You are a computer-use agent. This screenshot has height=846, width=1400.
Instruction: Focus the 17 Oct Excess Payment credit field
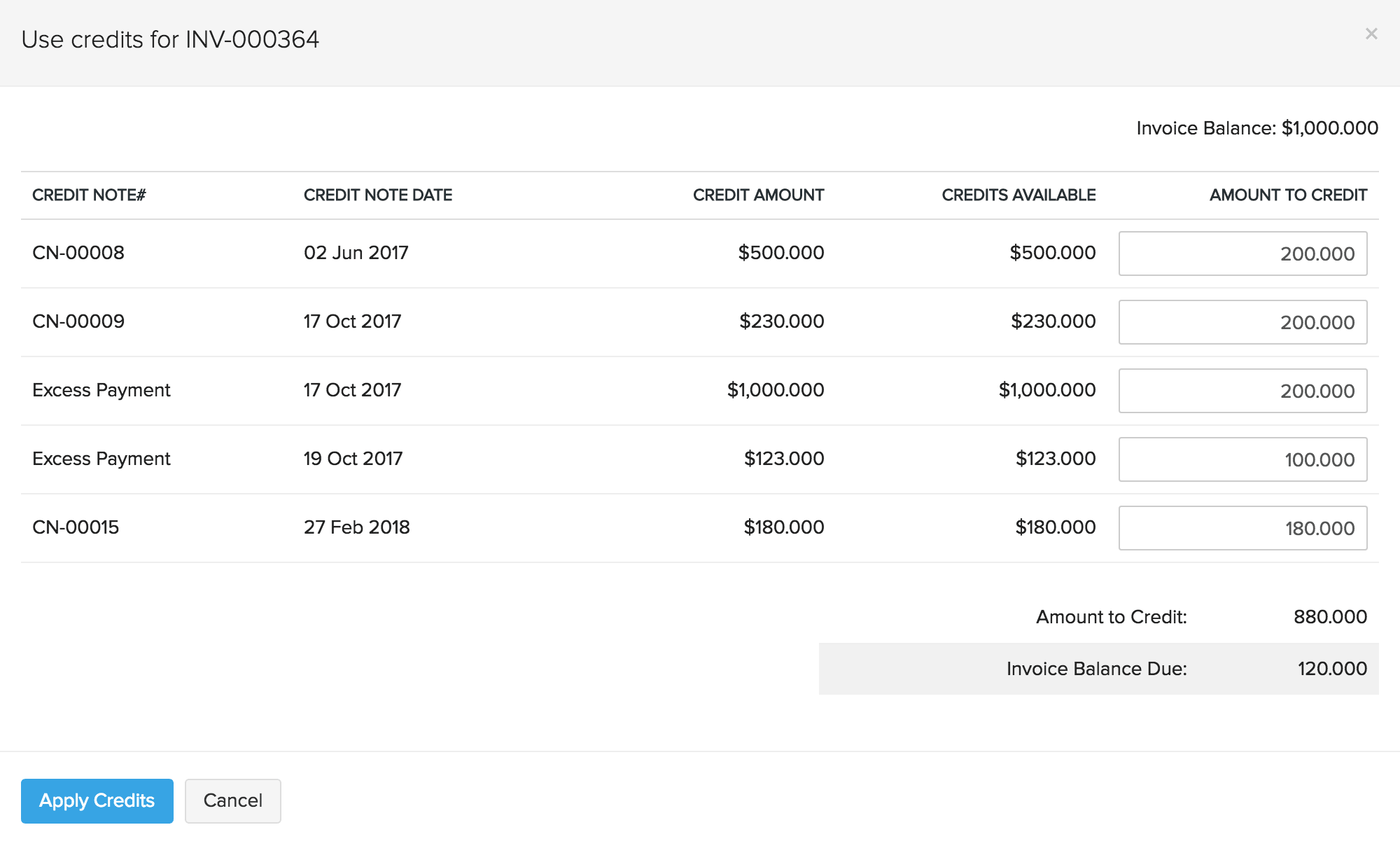1242,391
